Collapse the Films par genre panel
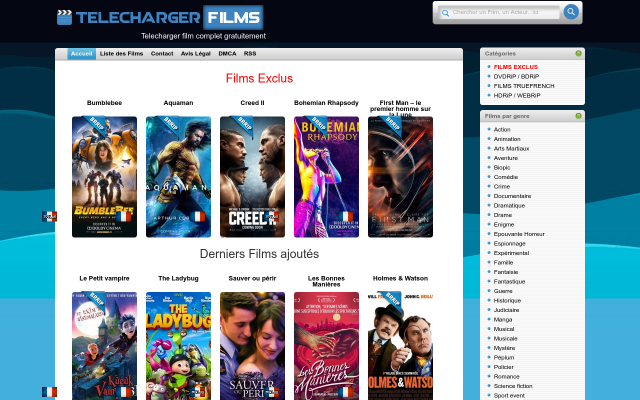The image size is (640, 400). click(578, 116)
